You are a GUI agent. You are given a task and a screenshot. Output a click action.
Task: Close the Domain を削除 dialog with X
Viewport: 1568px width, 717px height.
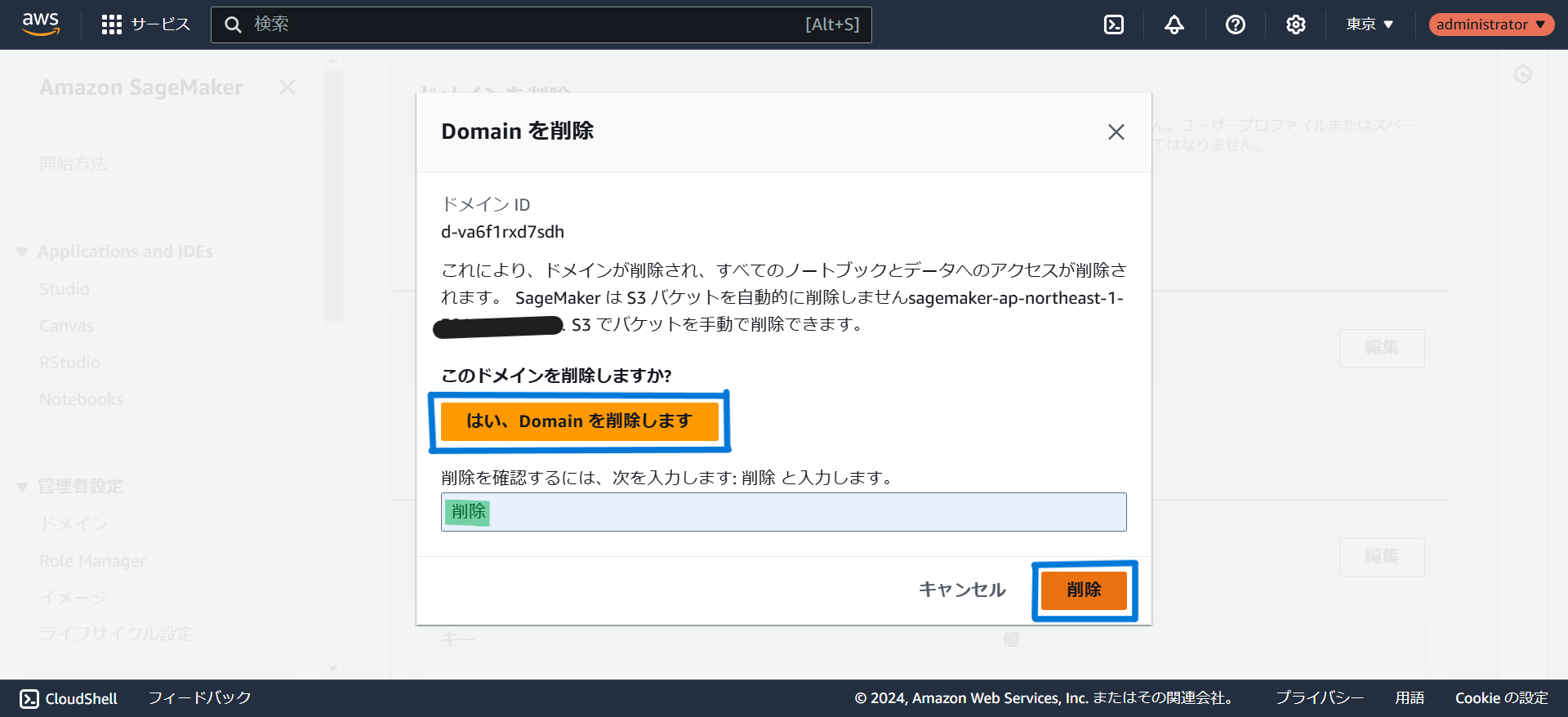[1116, 132]
